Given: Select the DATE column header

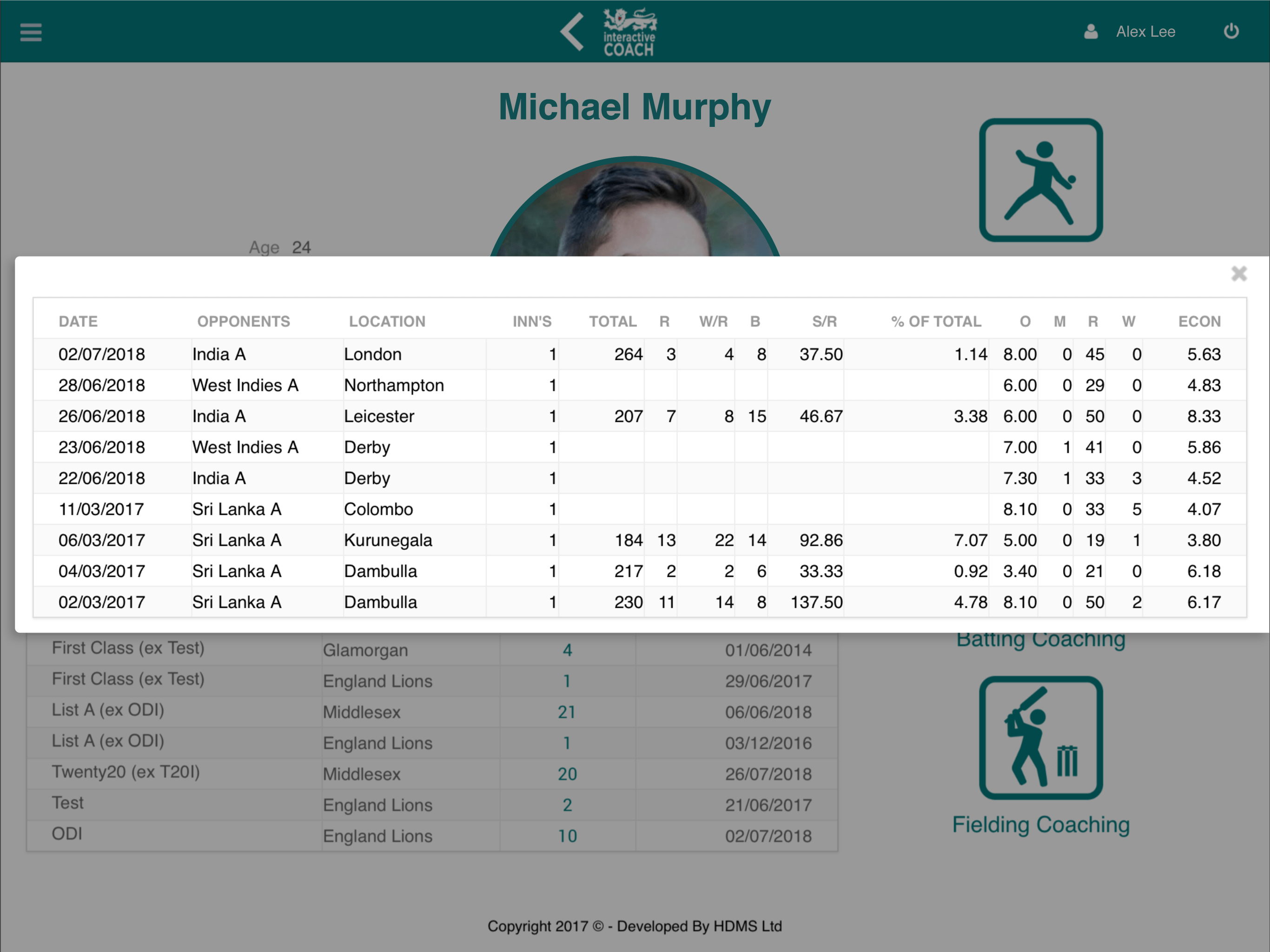Looking at the screenshot, I should pyautogui.click(x=78, y=322).
